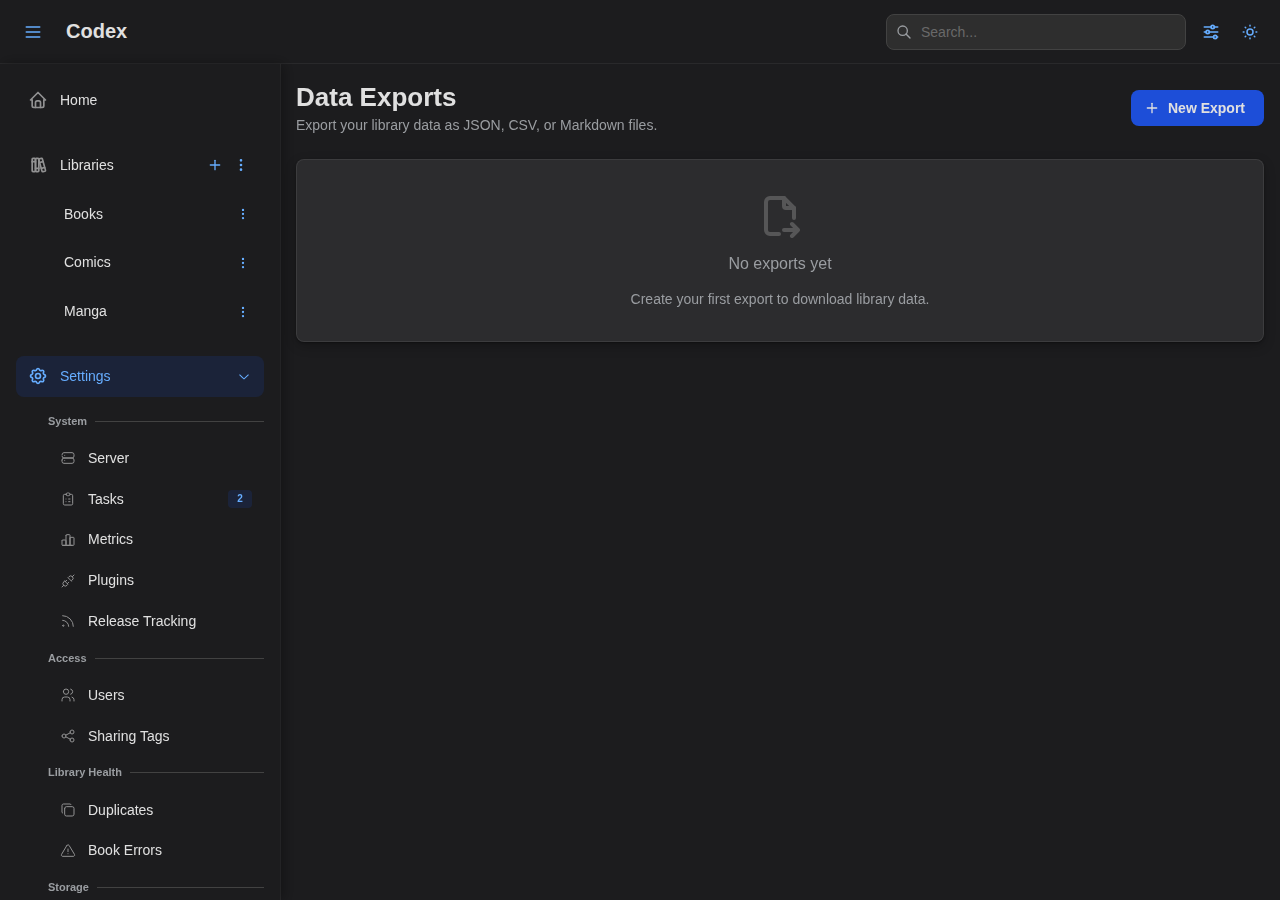The width and height of the screenshot is (1280, 900).
Task: Click the Codex app title
Action: coord(96,31)
